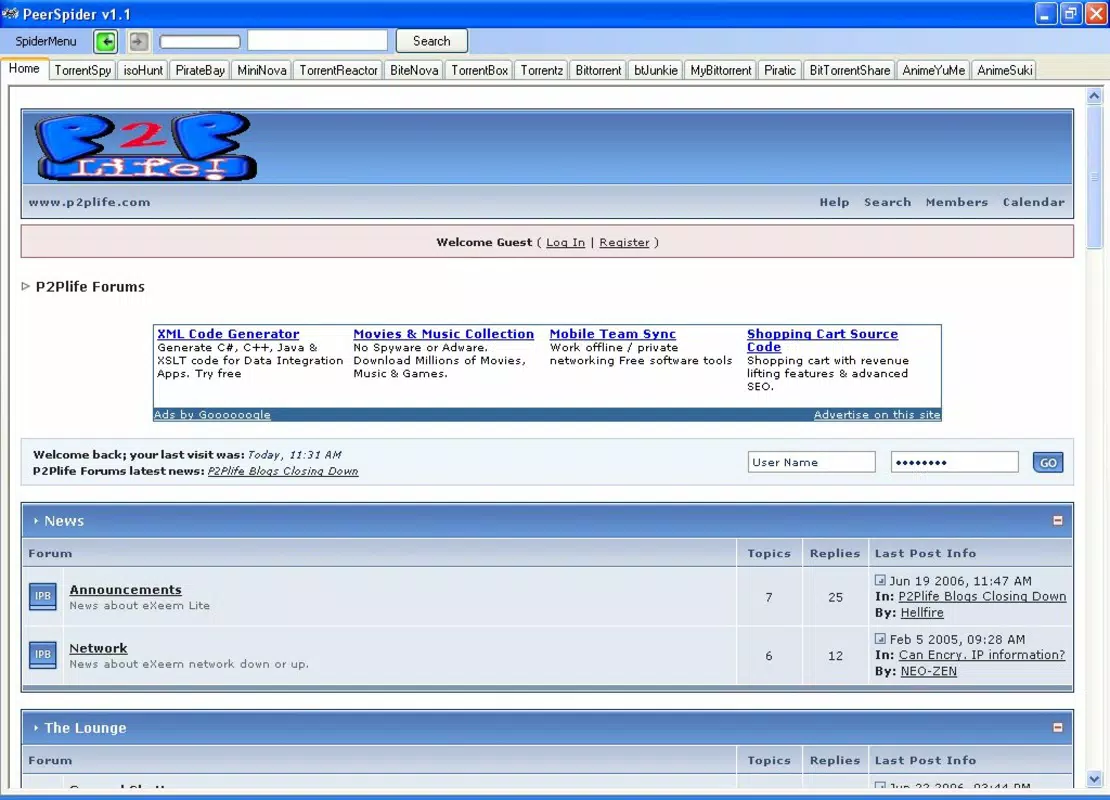
Task: Click the PeerSpider app icon in title bar
Action: (x=10, y=13)
